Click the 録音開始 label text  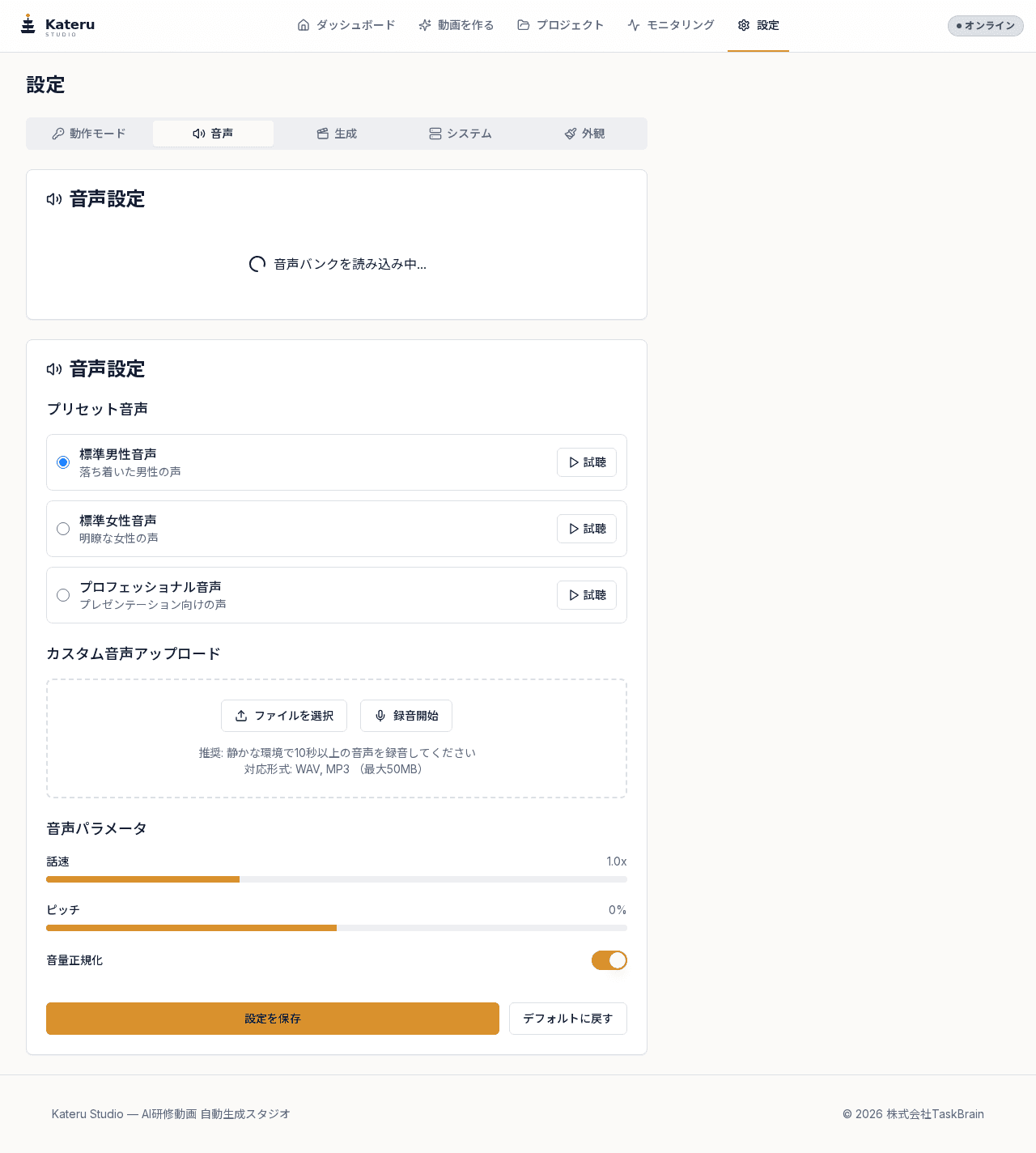[416, 716]
